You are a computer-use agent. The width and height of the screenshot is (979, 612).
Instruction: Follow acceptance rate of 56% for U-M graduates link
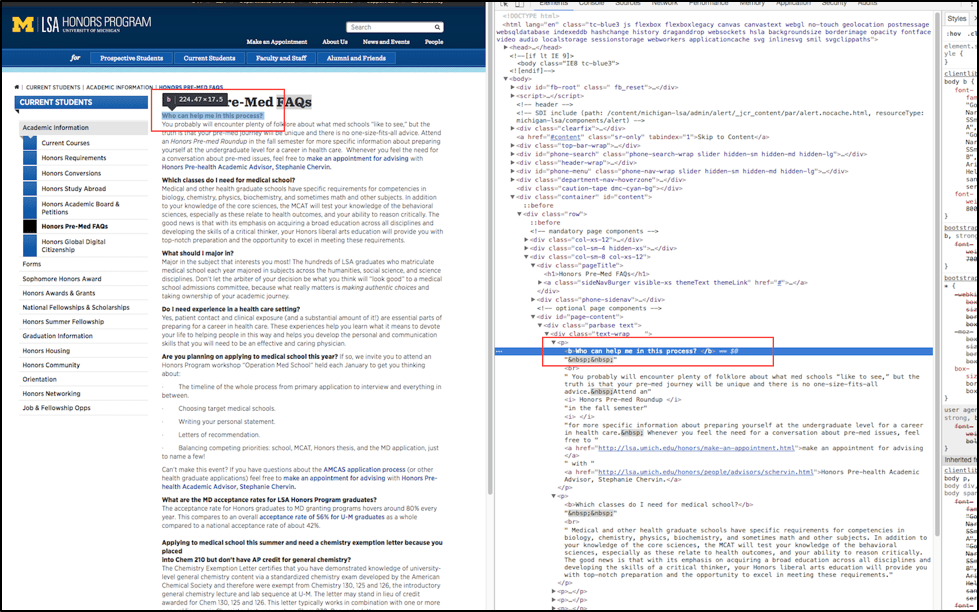[322, 517]
